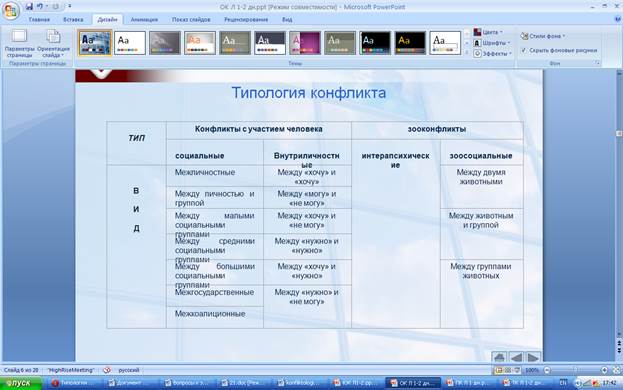
Task: Select the black theme thumbnail with yellow Aa
Action: [x=410, y=42]
